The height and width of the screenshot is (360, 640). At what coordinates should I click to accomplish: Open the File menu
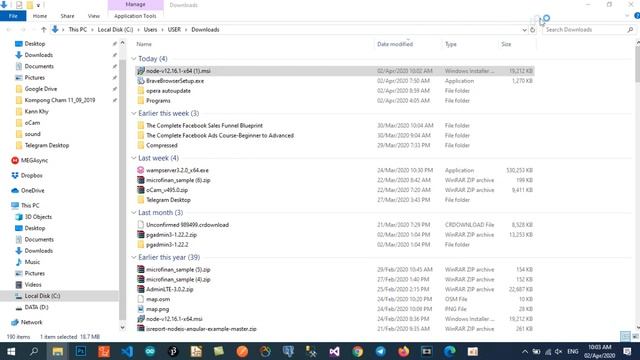tap(13, 16)
